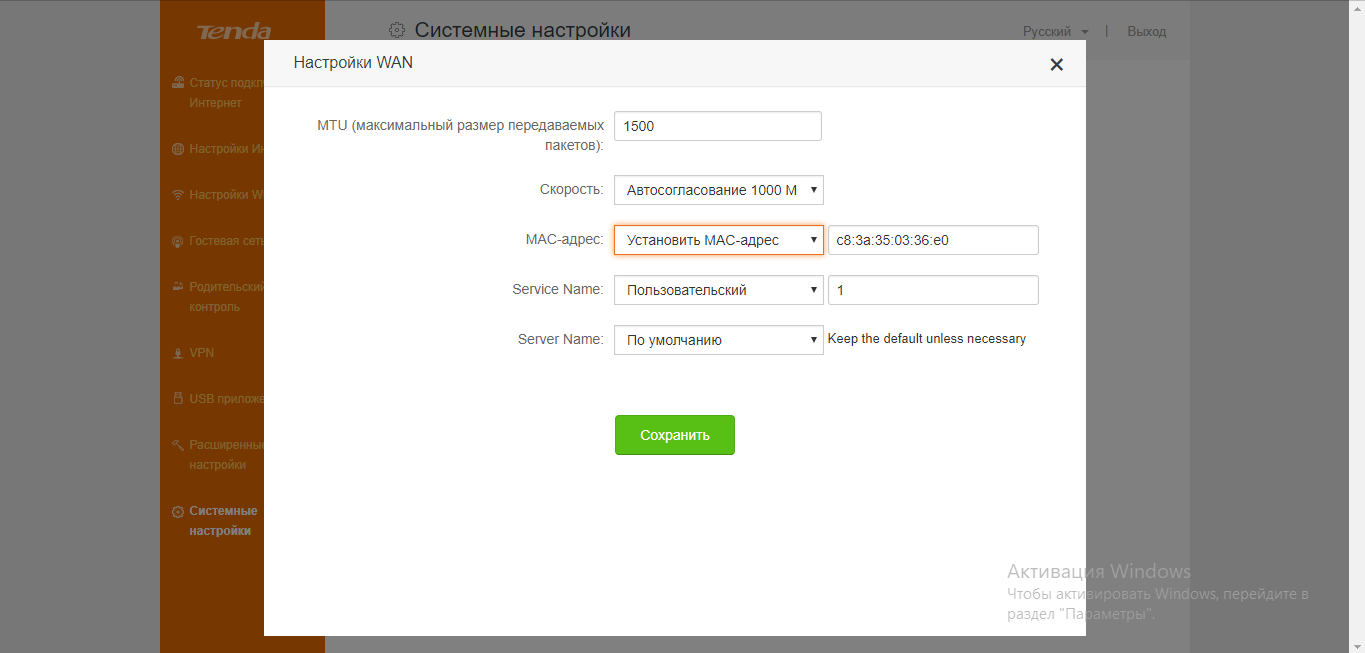
Task: Click the Выход logout link
Action: point(1146,32)
